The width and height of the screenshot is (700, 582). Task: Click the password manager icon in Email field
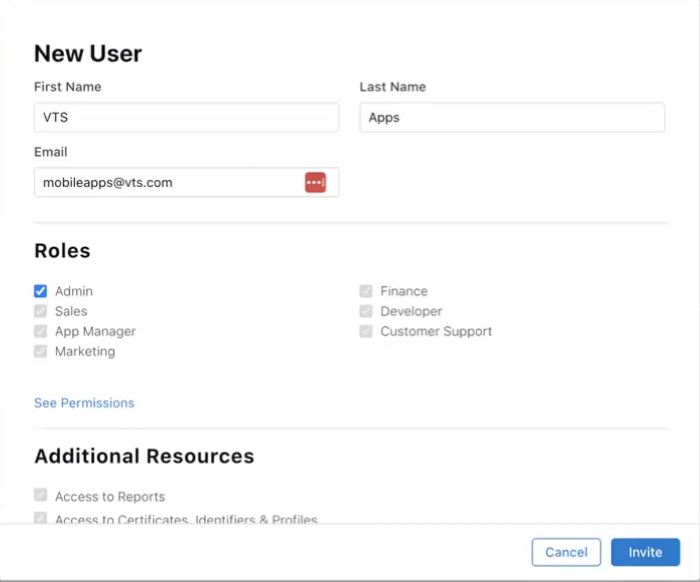tap(315, 183)
